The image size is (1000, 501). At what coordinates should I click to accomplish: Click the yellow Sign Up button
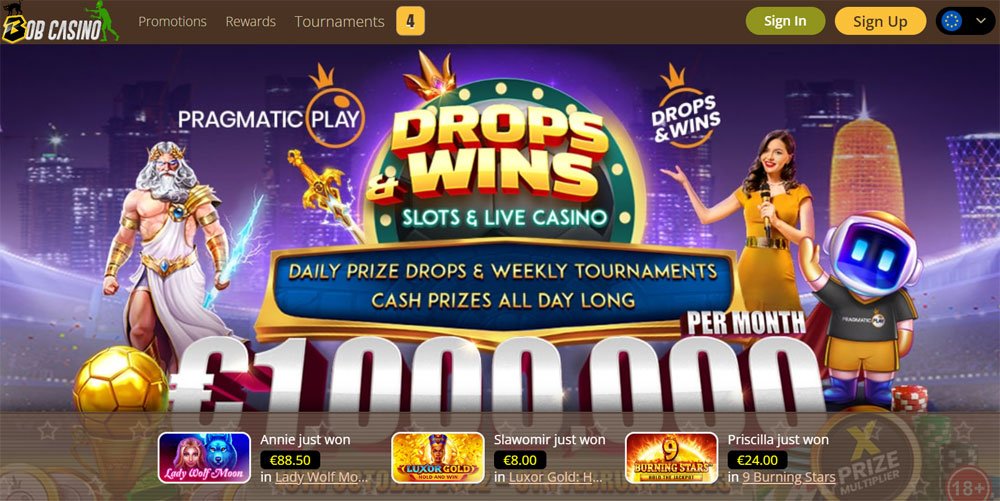[880, 21]
